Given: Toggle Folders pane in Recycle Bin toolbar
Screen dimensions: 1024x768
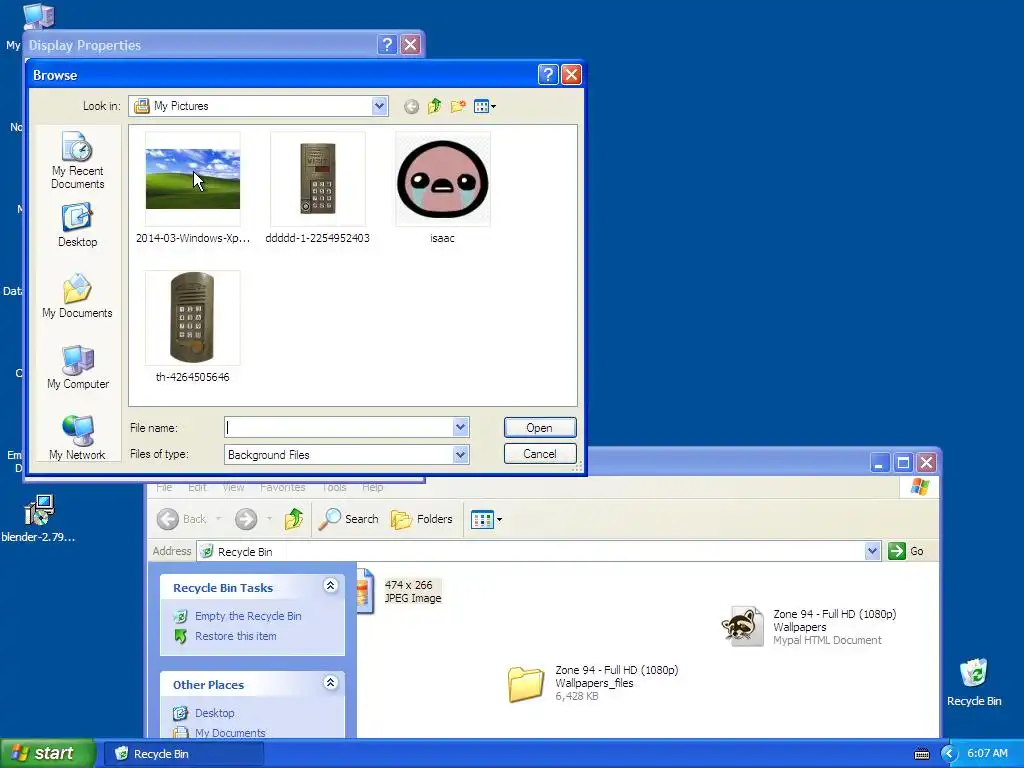Looking at the screenshot, I should [x=422, y=519].
